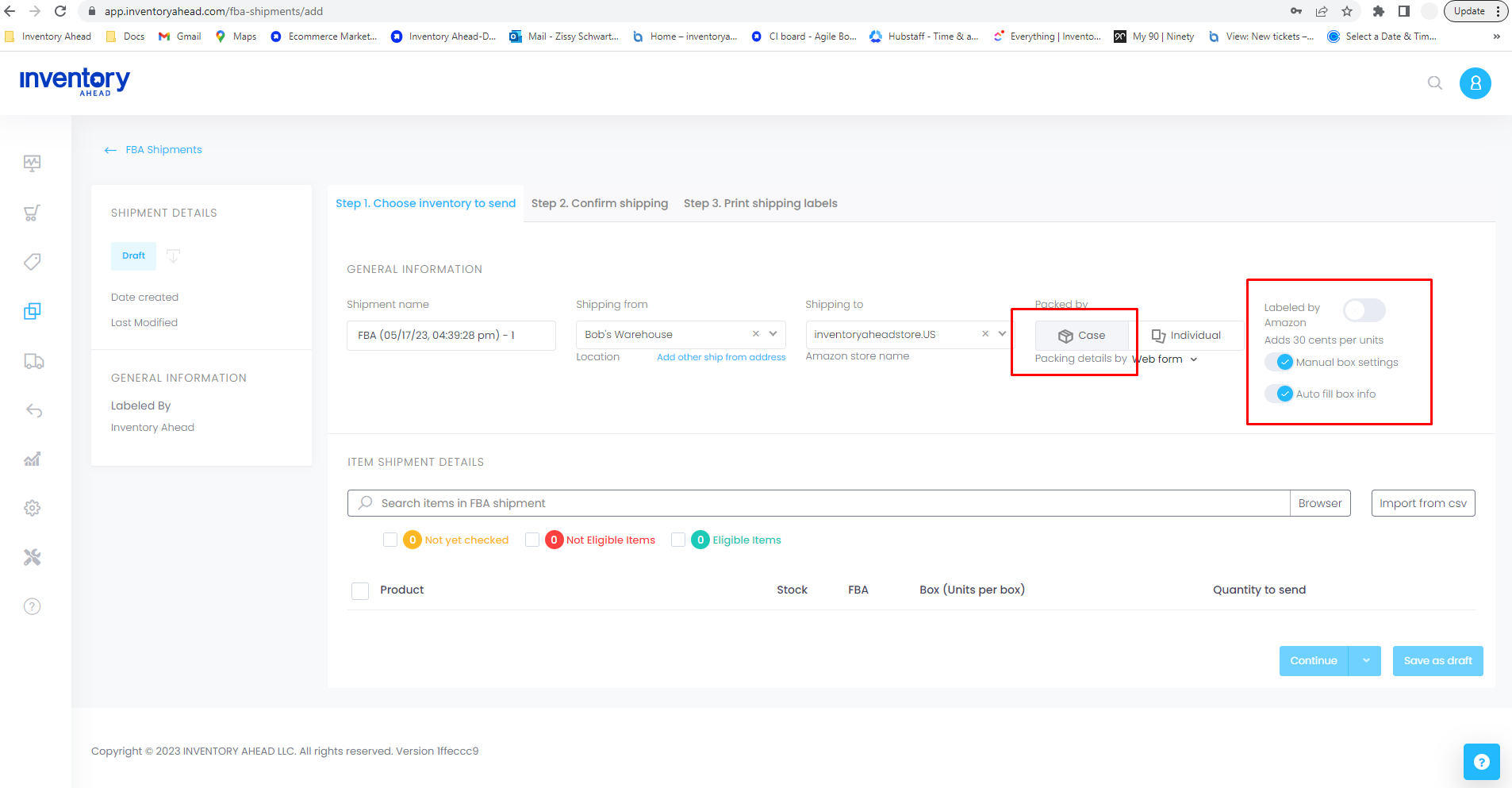Image resolution: width=1512 pixels, height=788 pixels.
Task: Toggle the Labeled by Amazon switch
Action: pyautogui.click(x=1364, y=310)
